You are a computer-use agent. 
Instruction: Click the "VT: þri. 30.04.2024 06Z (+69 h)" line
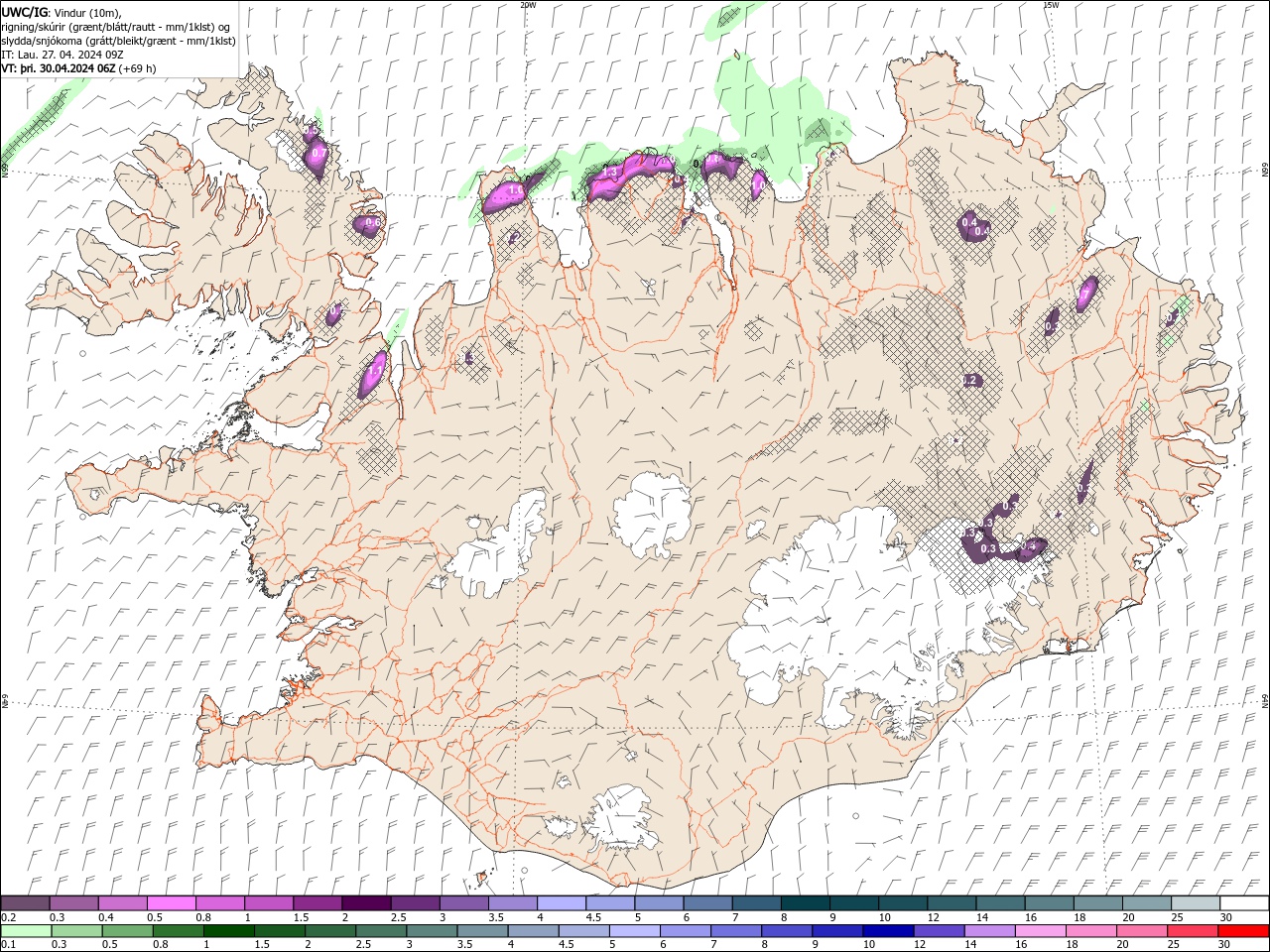79,68
